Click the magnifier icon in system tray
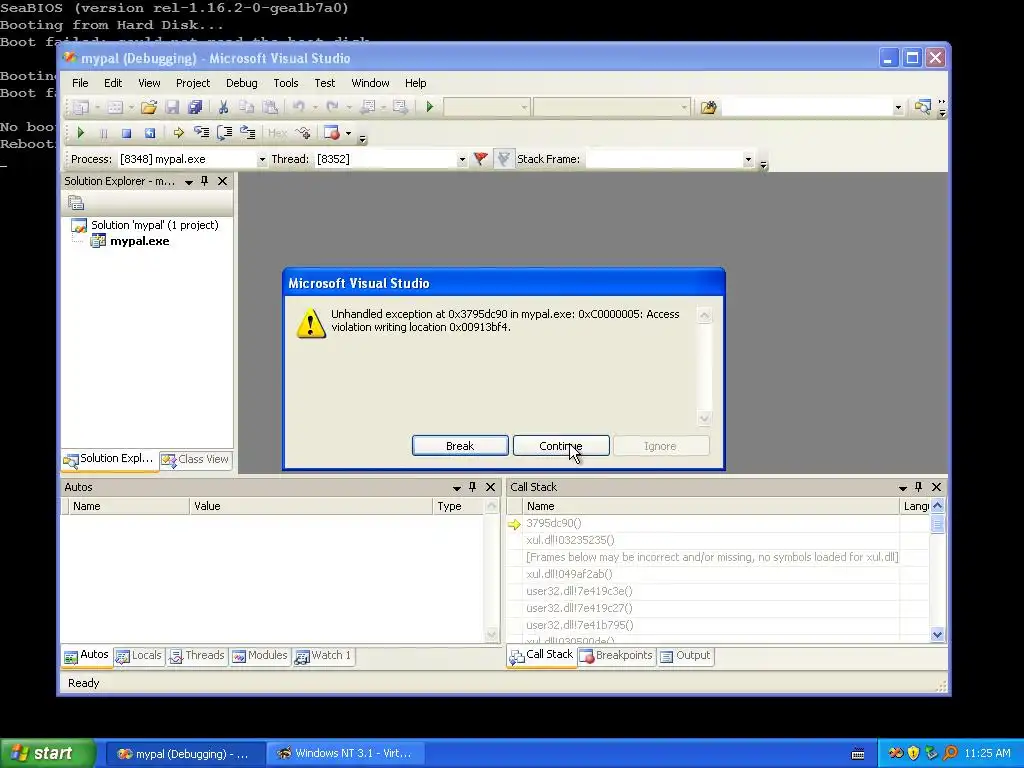 pyautogui.click(x=950, y=753)
